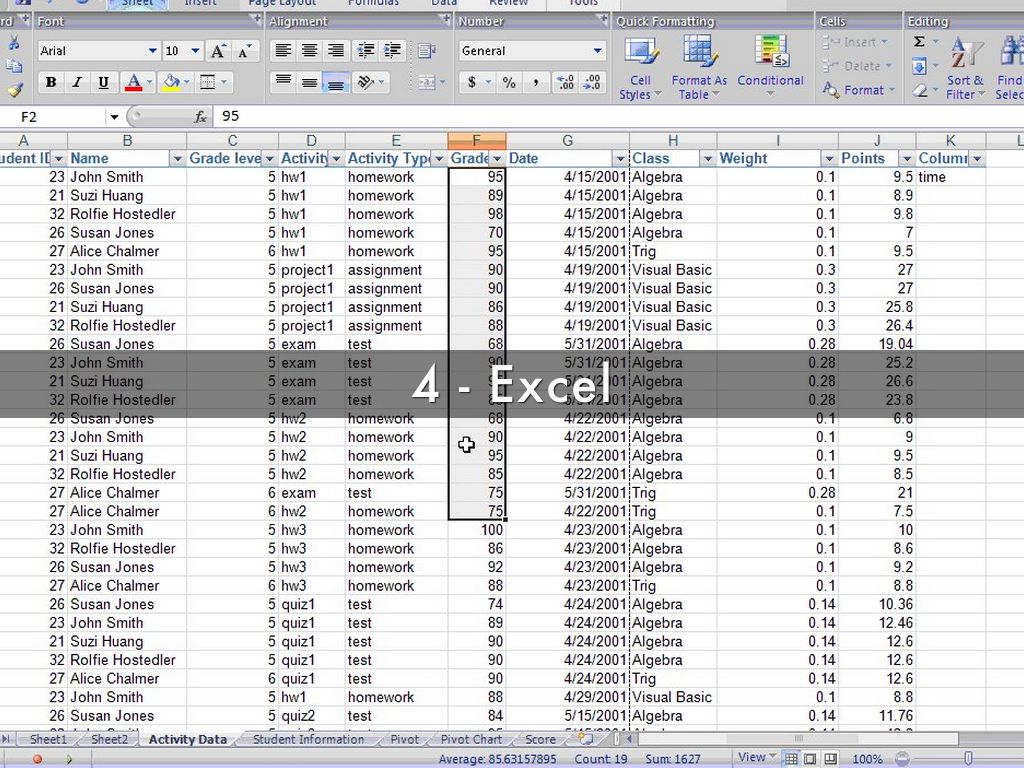The image size is (1024, 768).
Task: Toggle bold formatting in Font group
Action: (x=51, y=83)
